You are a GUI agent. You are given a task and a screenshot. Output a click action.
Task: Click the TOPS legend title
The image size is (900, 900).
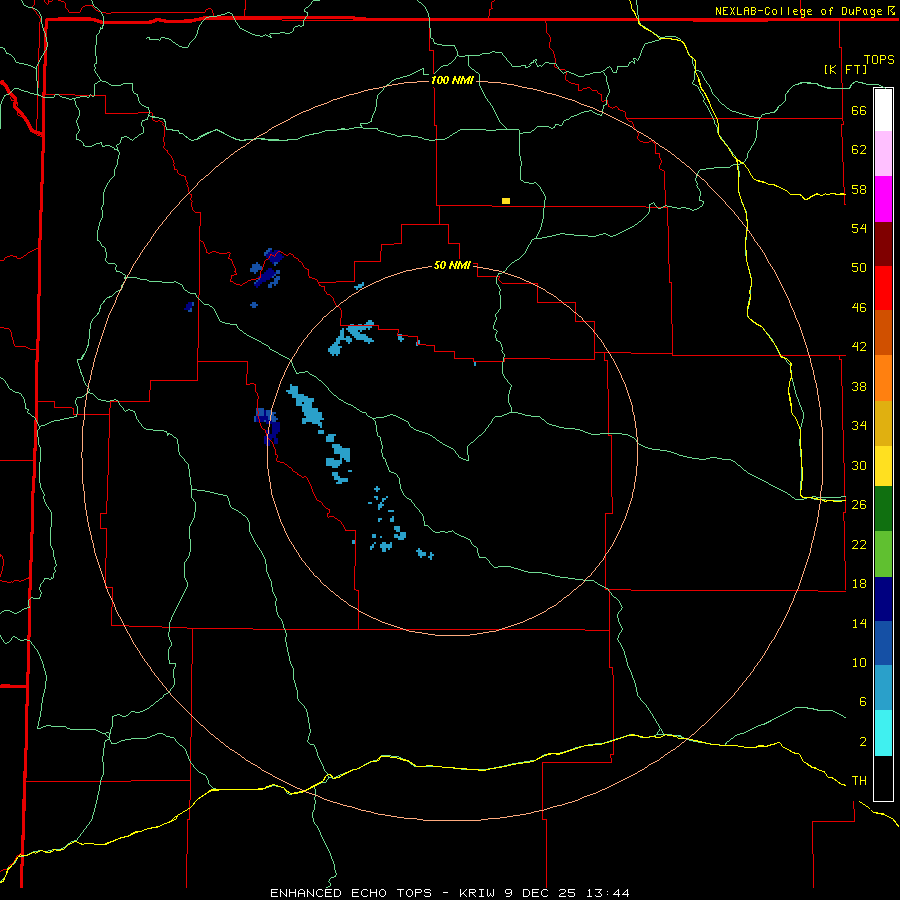coord(879,60)
